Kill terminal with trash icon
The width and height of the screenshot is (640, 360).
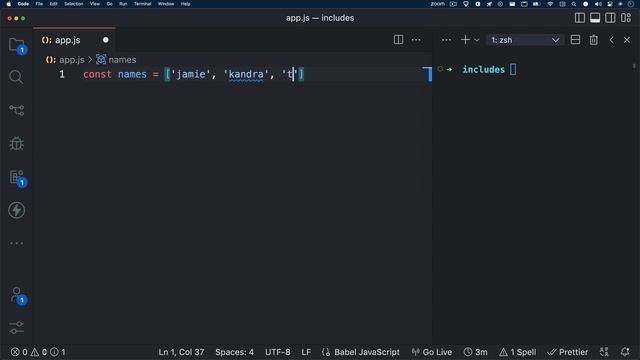pyautogui.click(x=593, y=40)
